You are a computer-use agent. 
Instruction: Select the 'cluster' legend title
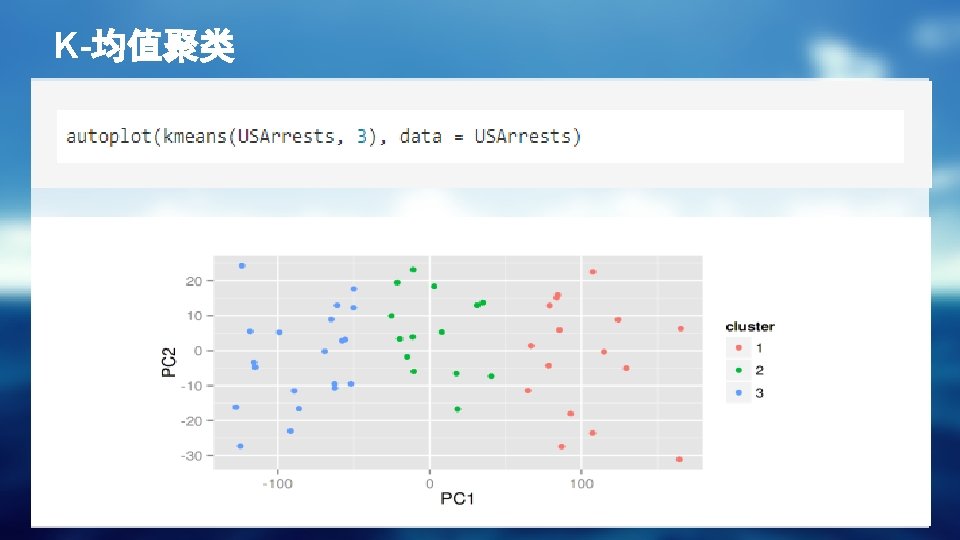pyautogui.click(x=749, y=326)
